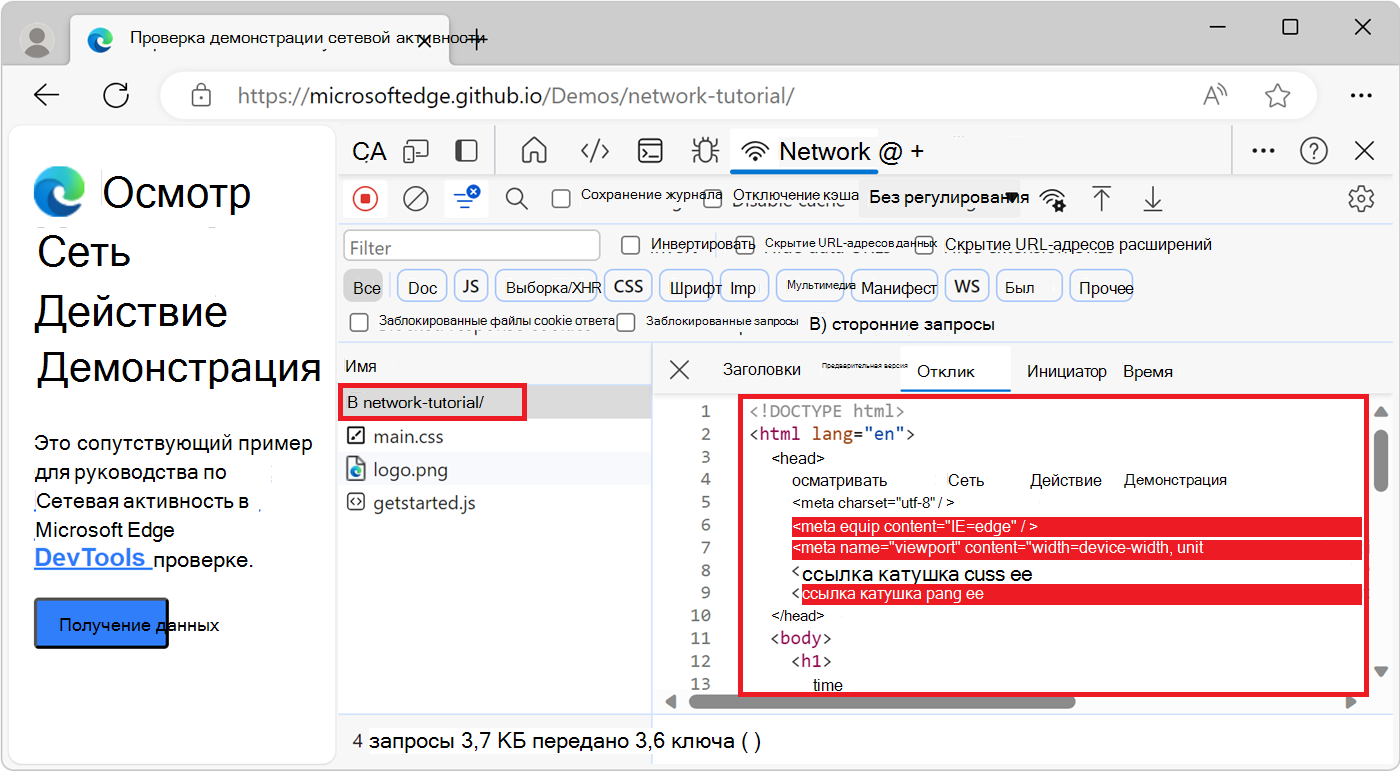Stop recording the network log
Screen dimensions: 1400x771
[366, 199]
